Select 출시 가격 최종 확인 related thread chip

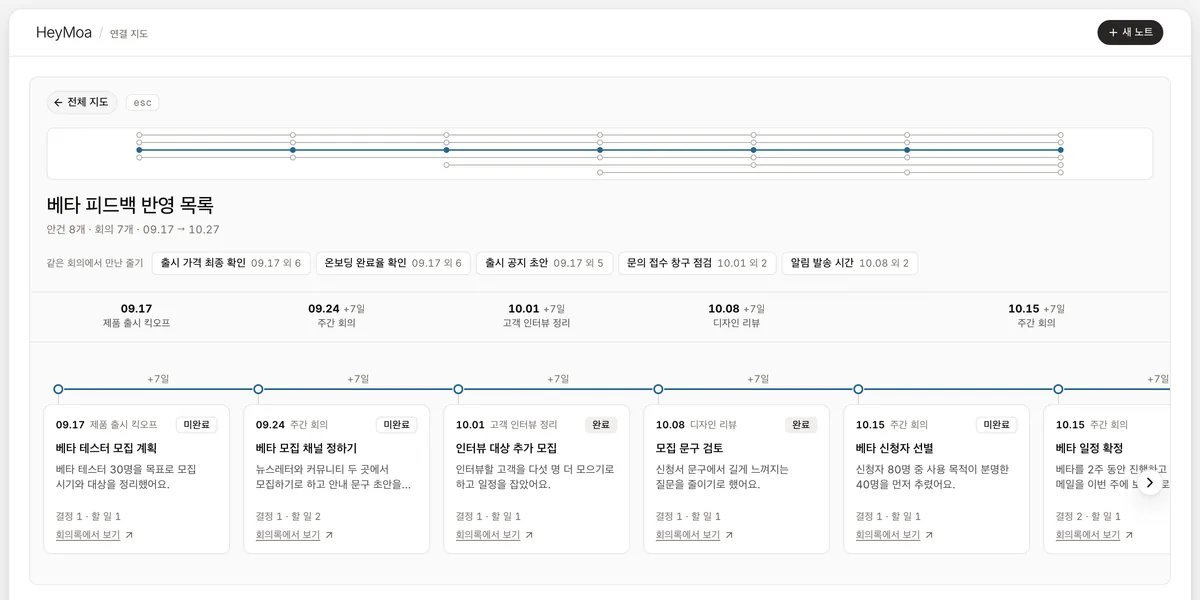coord(231,263)
